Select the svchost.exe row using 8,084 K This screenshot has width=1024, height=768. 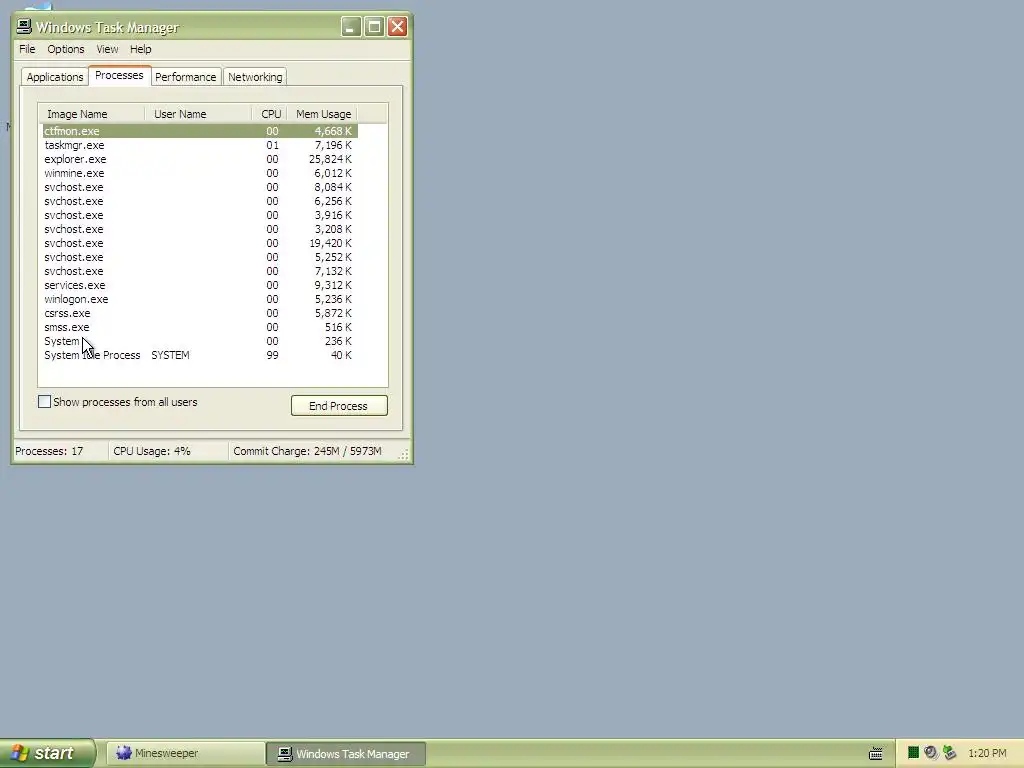[200, 187]
